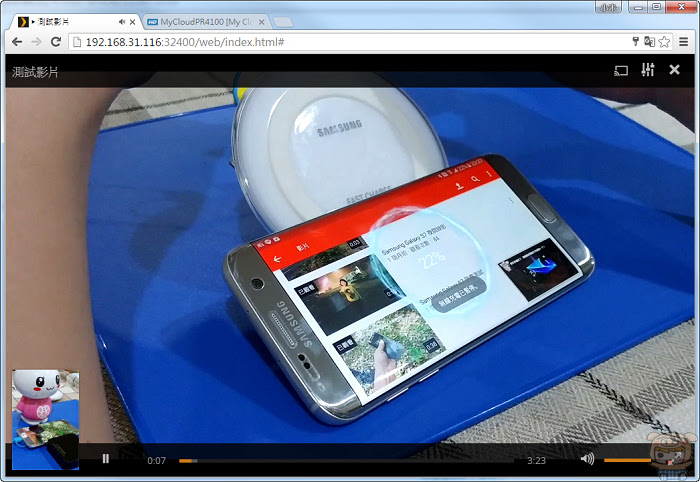Click the preview thumbnail above the timeline
This screenshot has height=482, width=700.
point(46,420)
